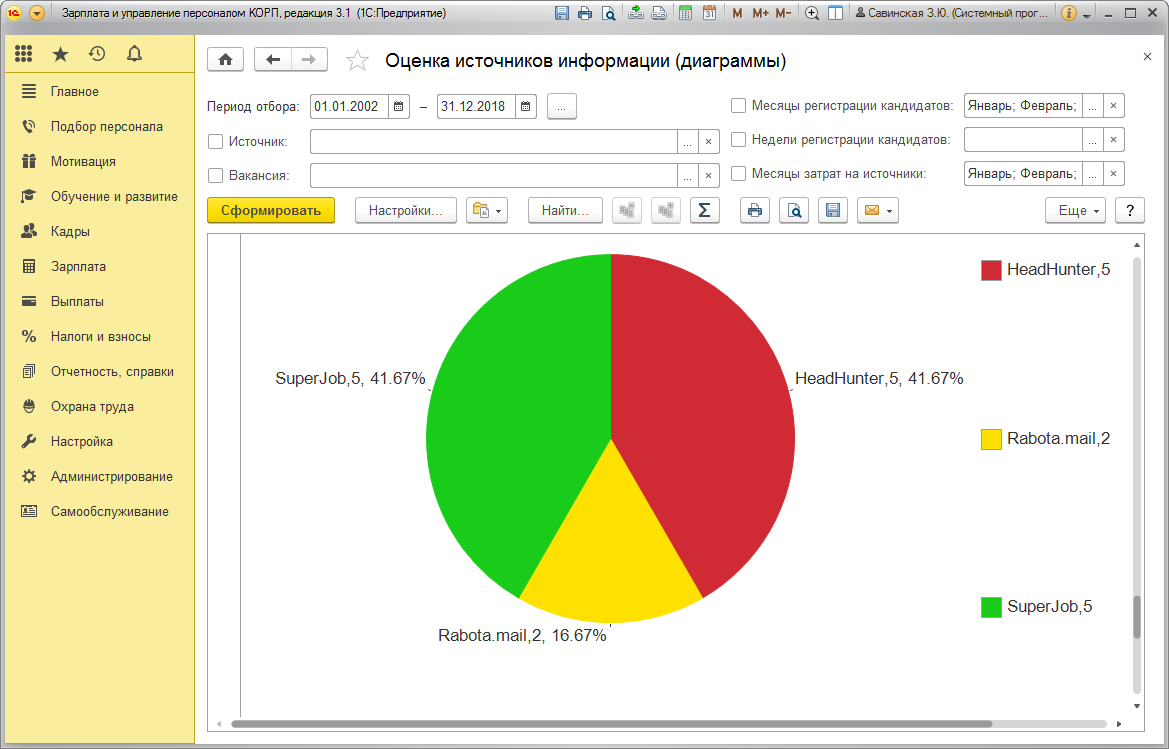Click the M memory button
Screen dimensions: 1169x749
point(737,13)
